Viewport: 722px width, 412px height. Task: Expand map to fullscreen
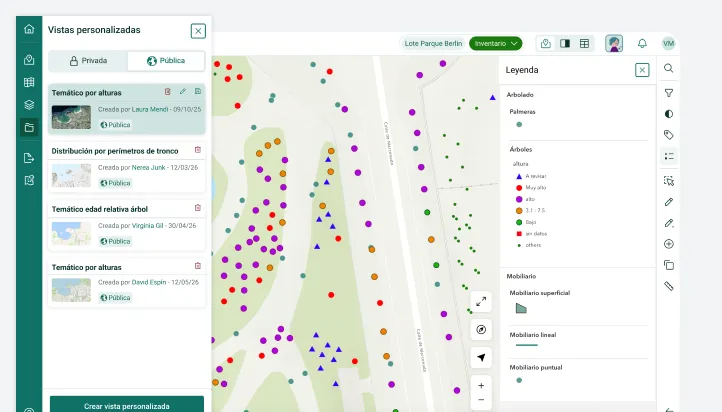tap(481, 302)
